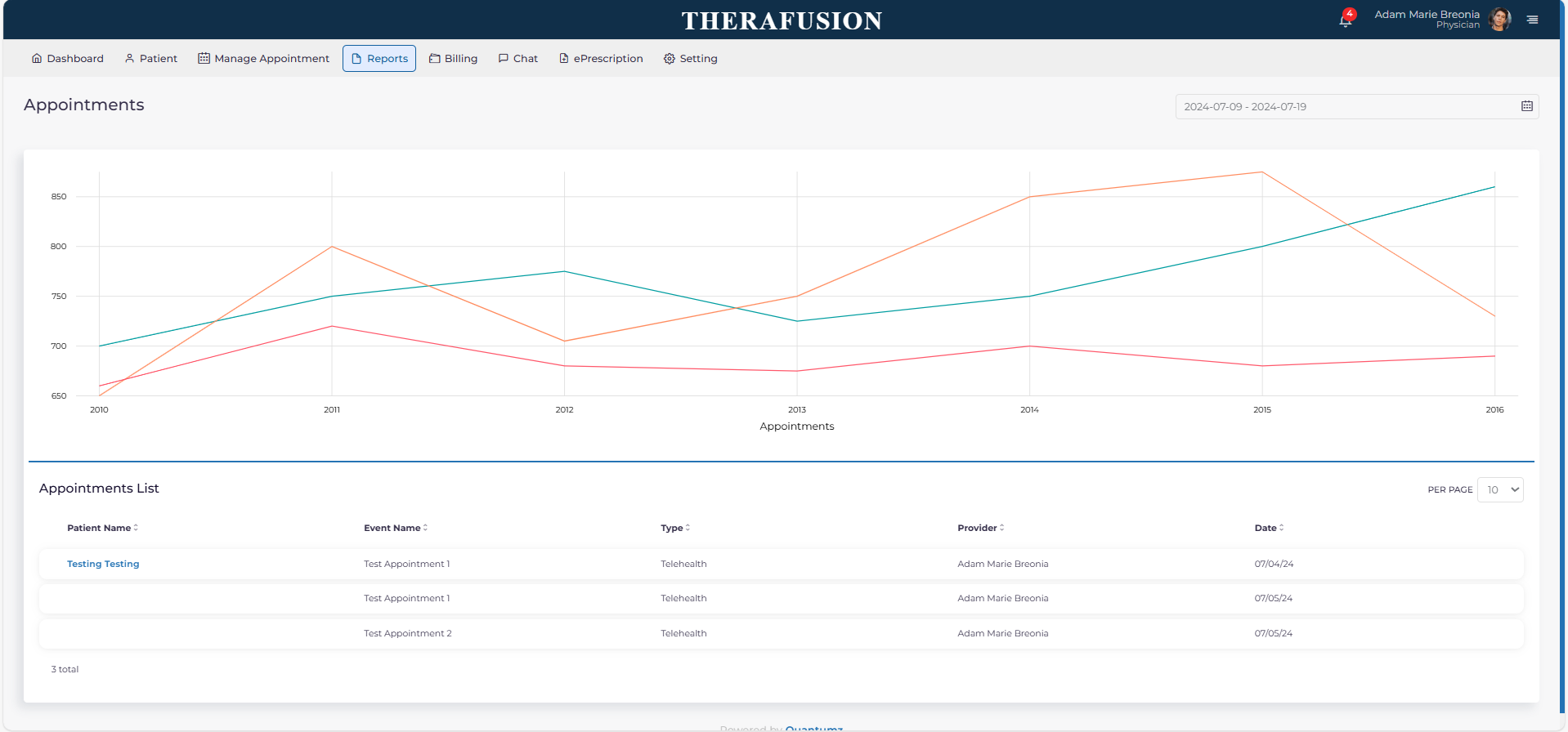Click the Dashboard home icon
The width and height of the screenshot is (1568, 732).
click(x=37, y=59)
